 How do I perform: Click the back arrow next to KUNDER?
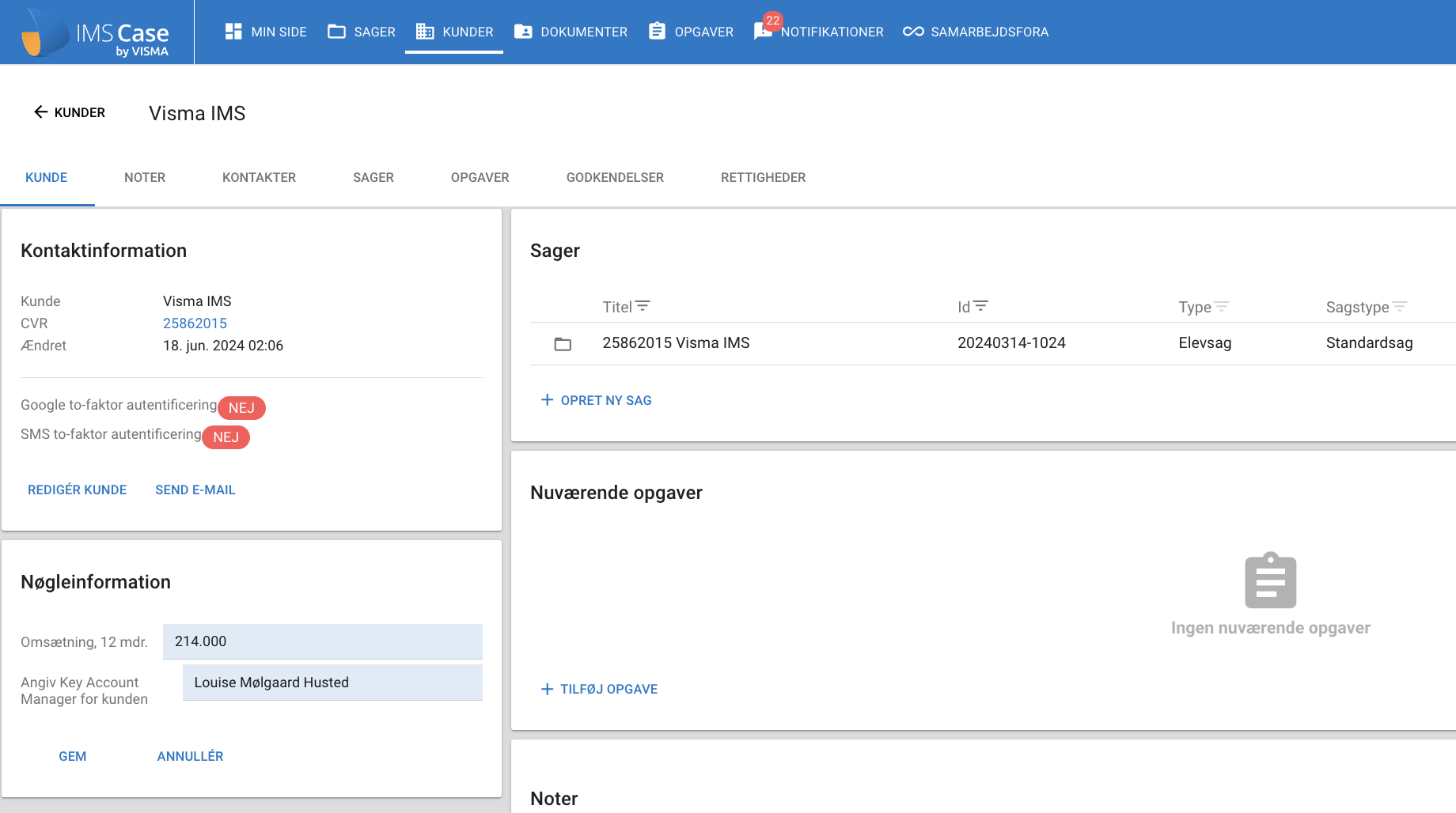coord(41,112)
